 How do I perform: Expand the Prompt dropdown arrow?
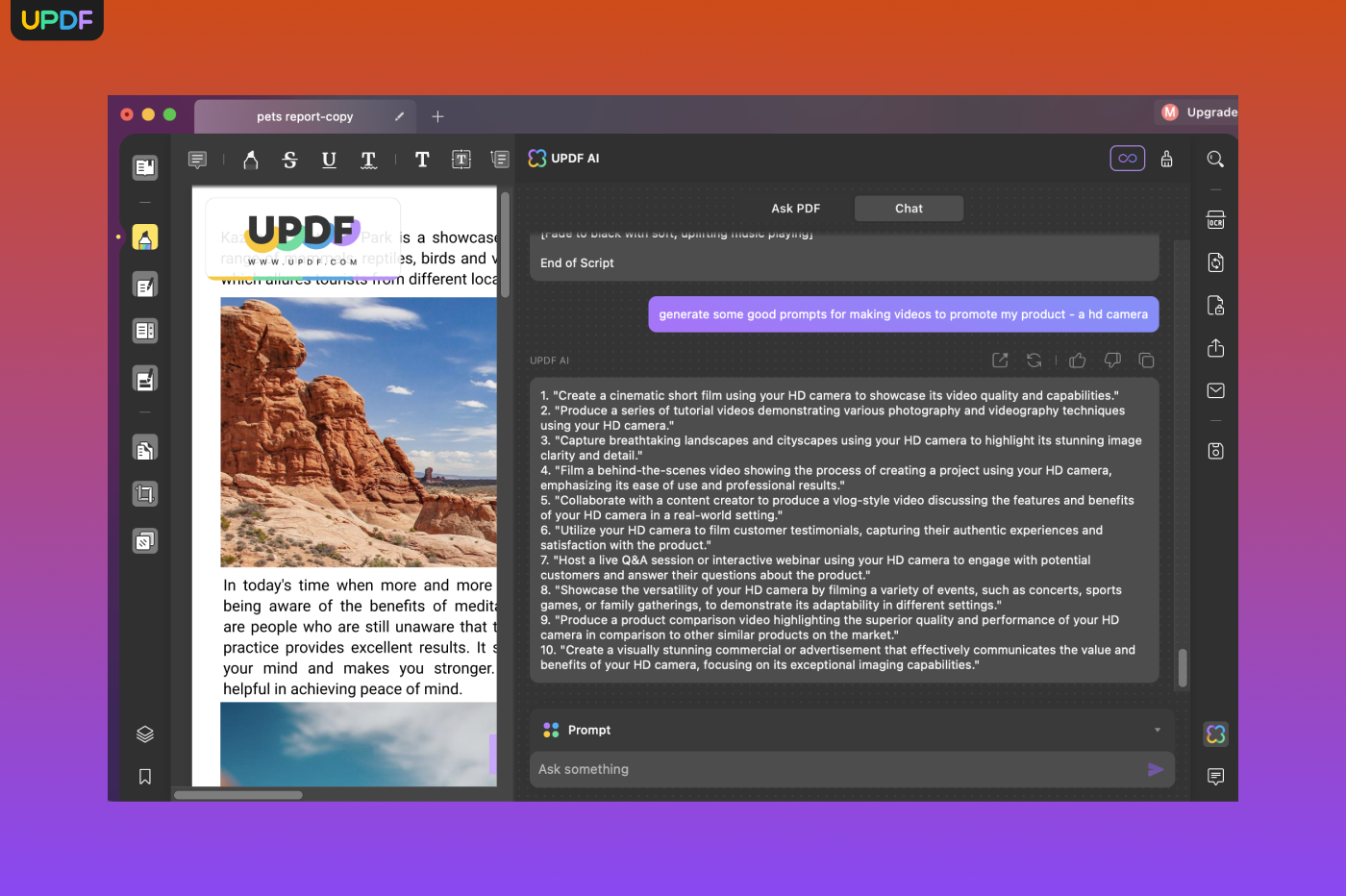(1158, 731)
